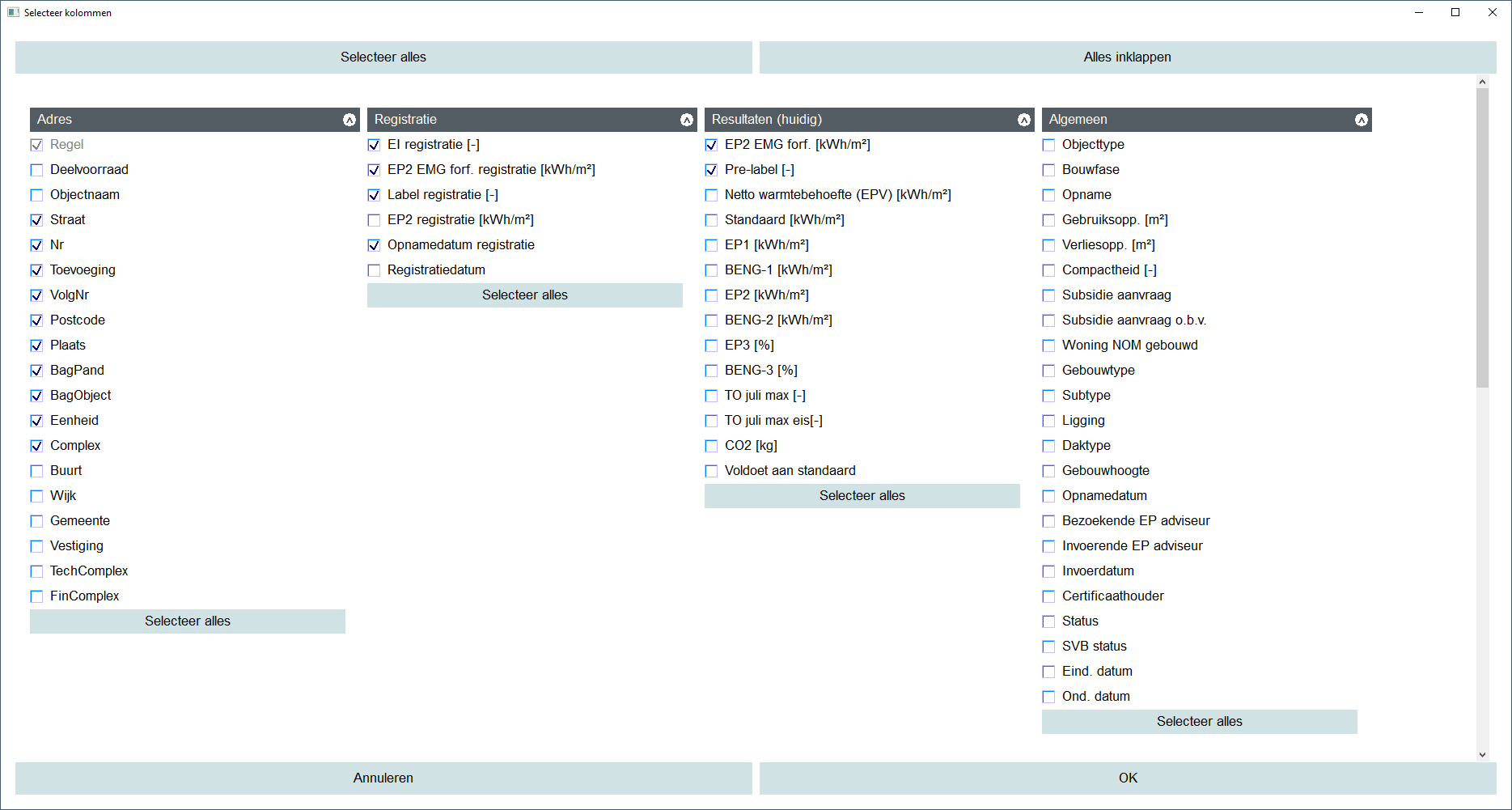Cancel with the Annuleren button
The width and height of the screenshot is (1512, 810).
pos(383,778)
